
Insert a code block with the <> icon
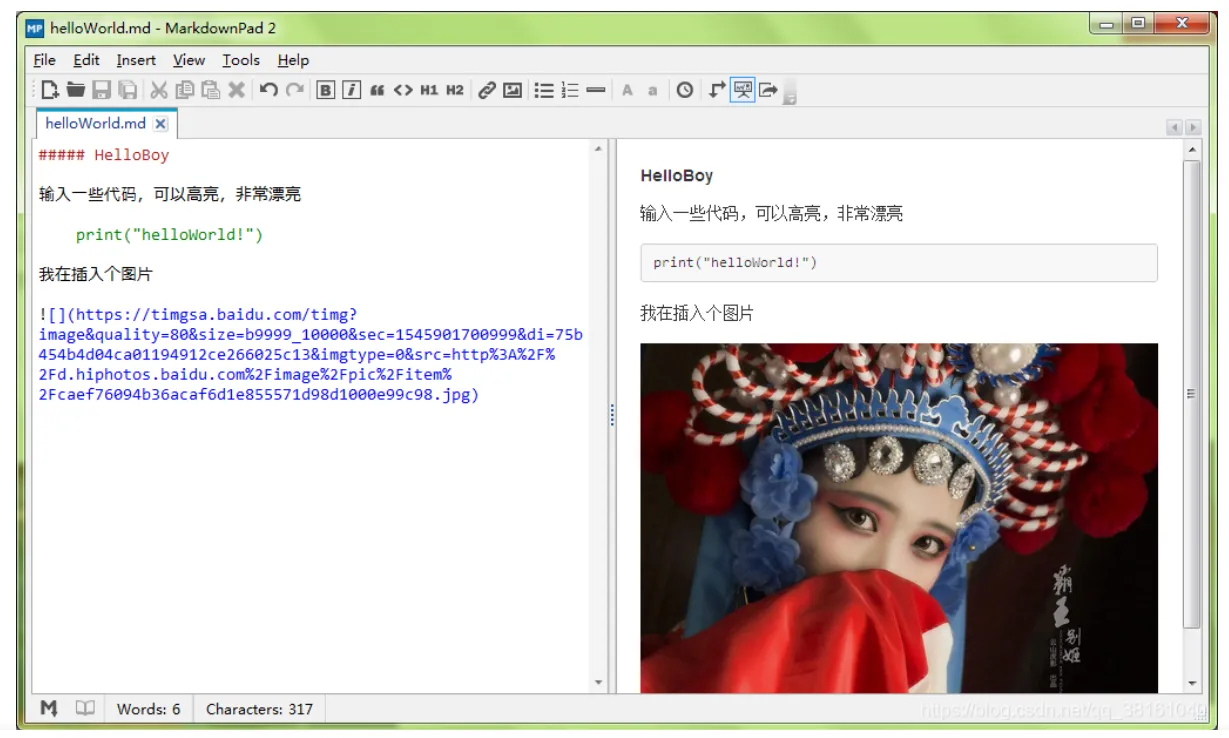(403, 90)
